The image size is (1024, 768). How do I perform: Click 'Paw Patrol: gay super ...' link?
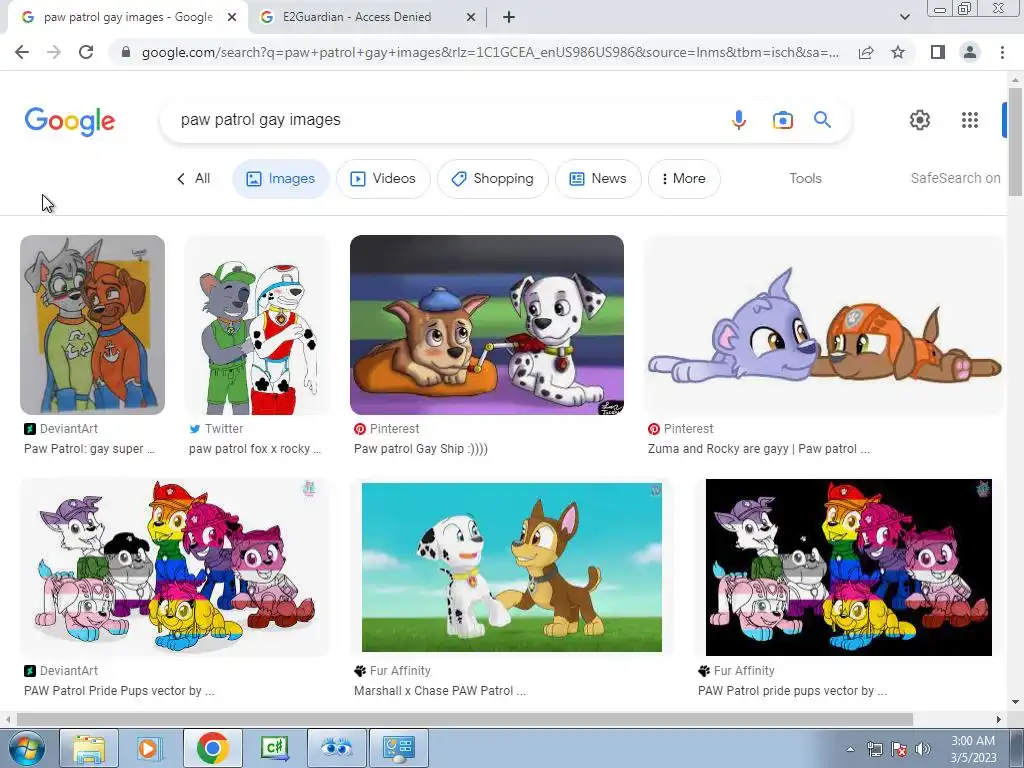89,449
